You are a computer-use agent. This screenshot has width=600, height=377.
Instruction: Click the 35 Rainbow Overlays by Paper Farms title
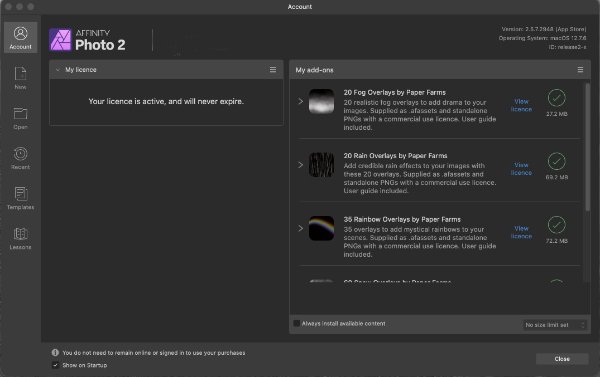pyautogui.click(x=402, y=219)
